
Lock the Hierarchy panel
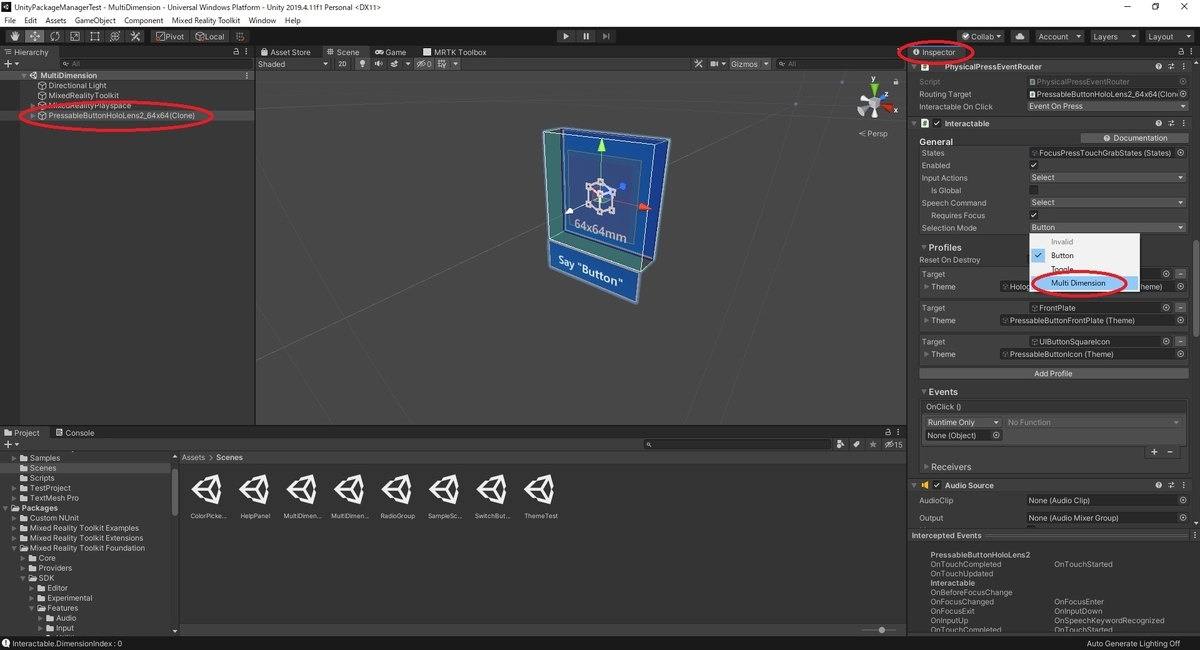(236, 52)
